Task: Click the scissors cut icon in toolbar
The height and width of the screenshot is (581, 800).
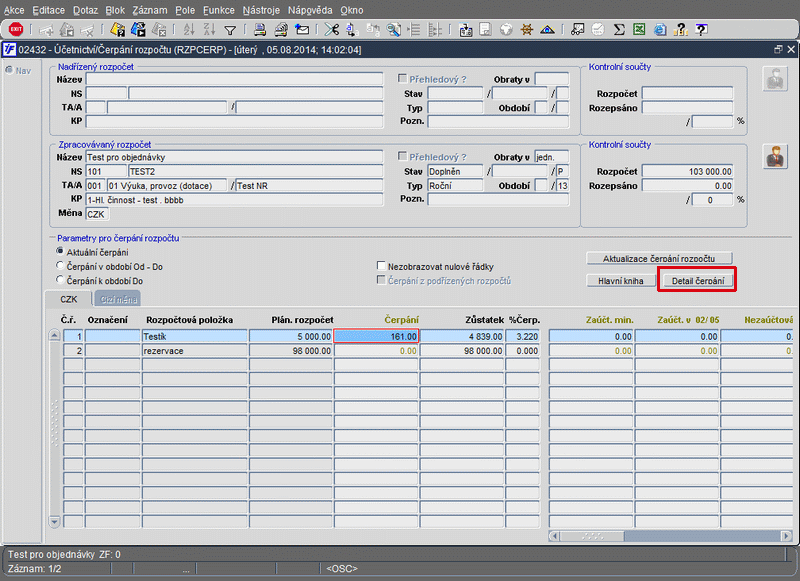Action: (332, 30)
